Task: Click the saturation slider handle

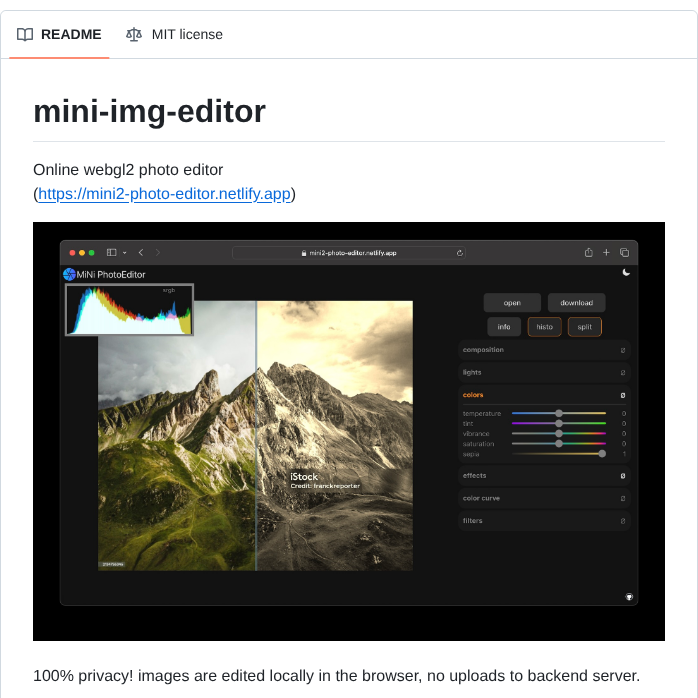Action: [x=559, y=443]
